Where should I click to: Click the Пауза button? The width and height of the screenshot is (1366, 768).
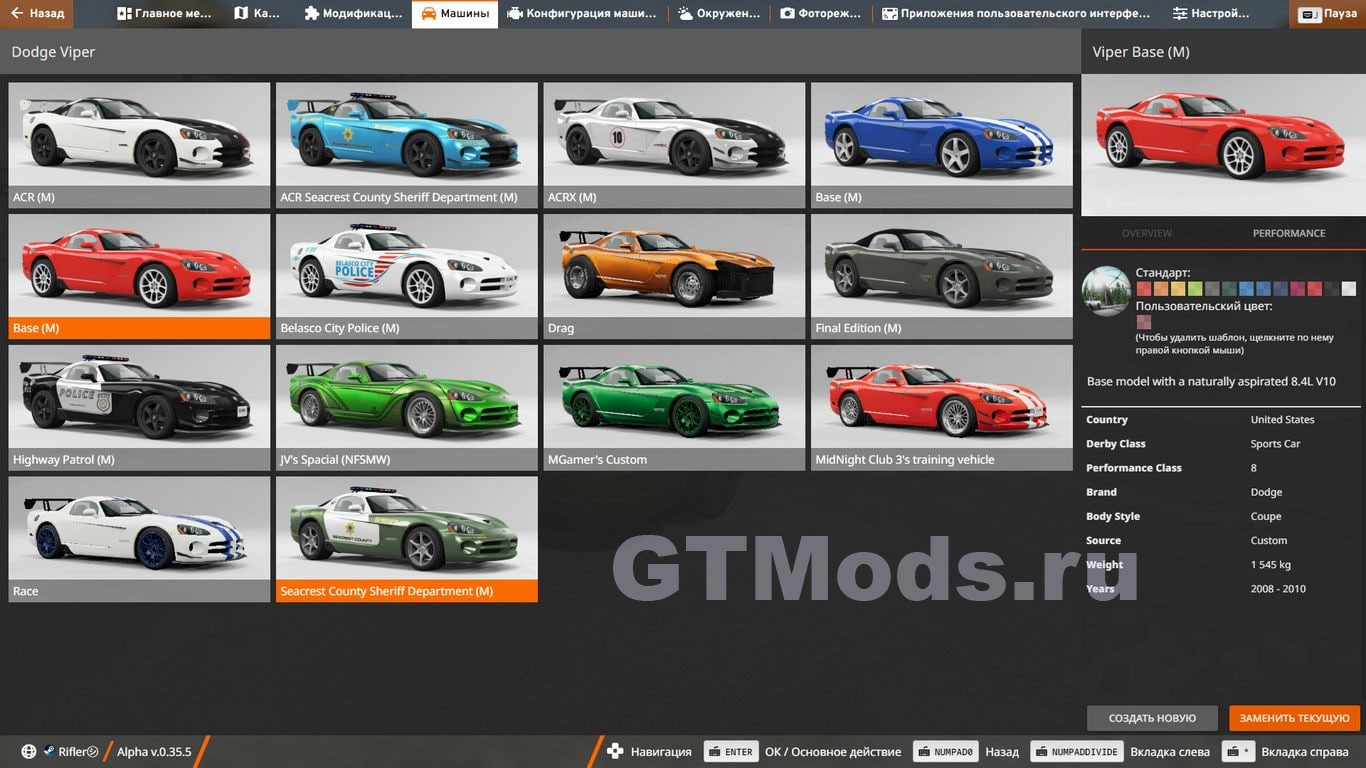pos(1328,14)
